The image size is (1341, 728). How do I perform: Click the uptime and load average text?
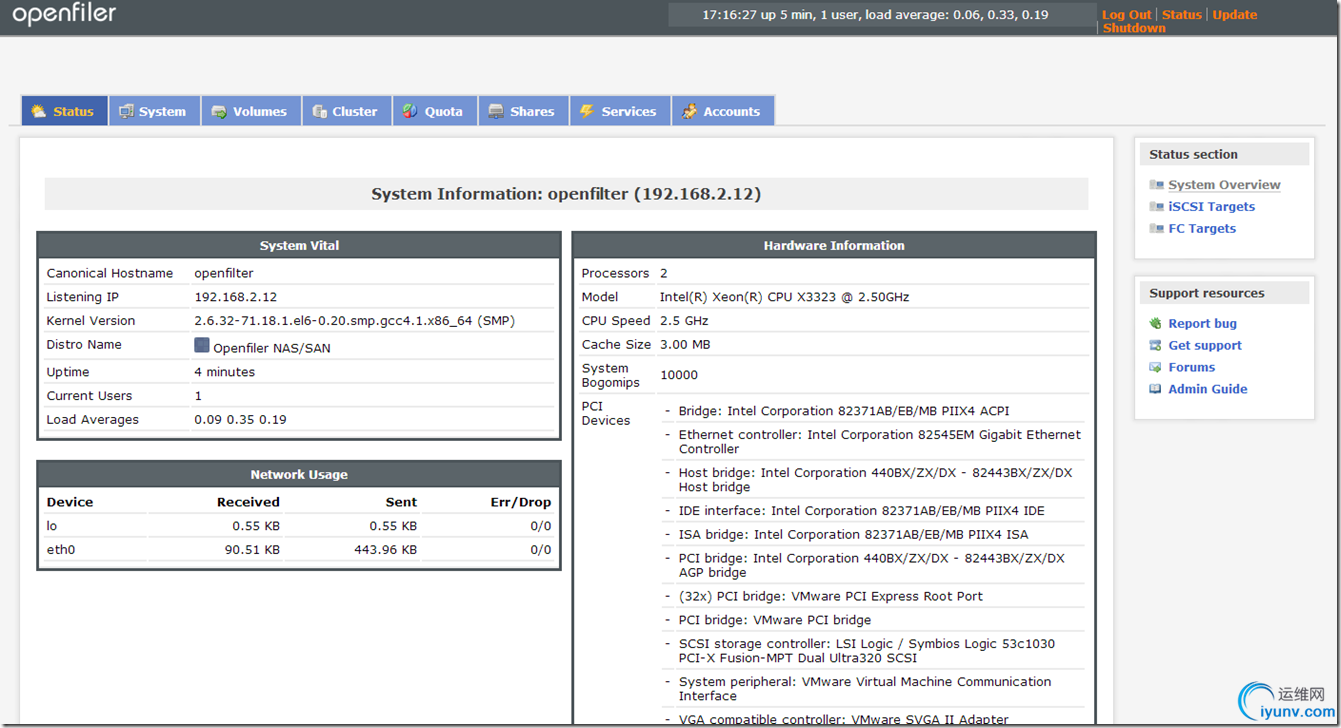[875, 15]
